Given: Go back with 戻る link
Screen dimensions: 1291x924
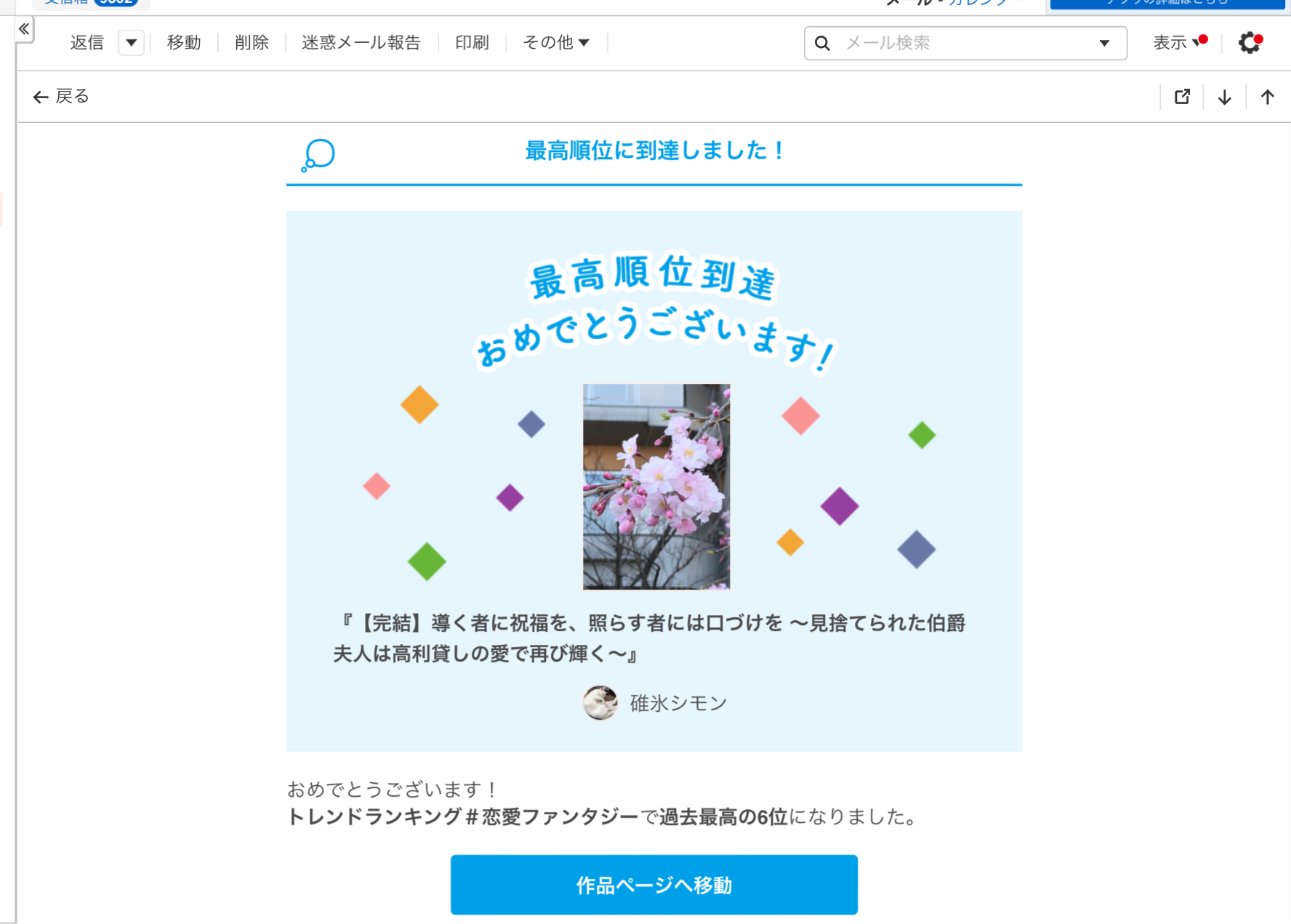Looking at the screenshot, I should pyautogui.click(x=61, y=97).
